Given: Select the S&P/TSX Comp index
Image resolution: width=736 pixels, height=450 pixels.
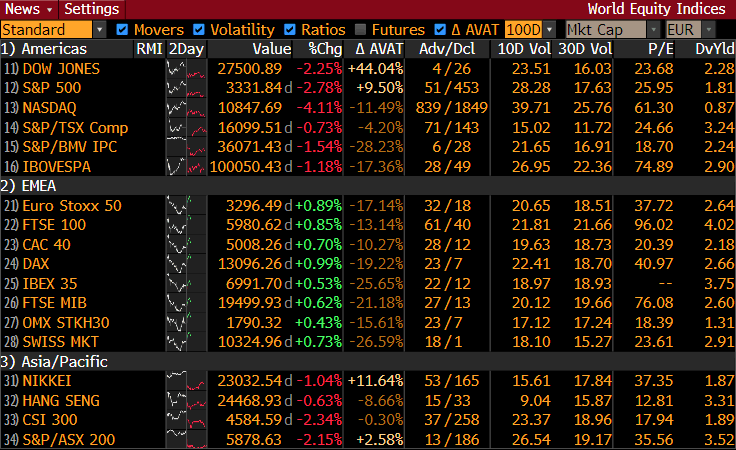Looking at the screenshot, I should click(75, 127).
